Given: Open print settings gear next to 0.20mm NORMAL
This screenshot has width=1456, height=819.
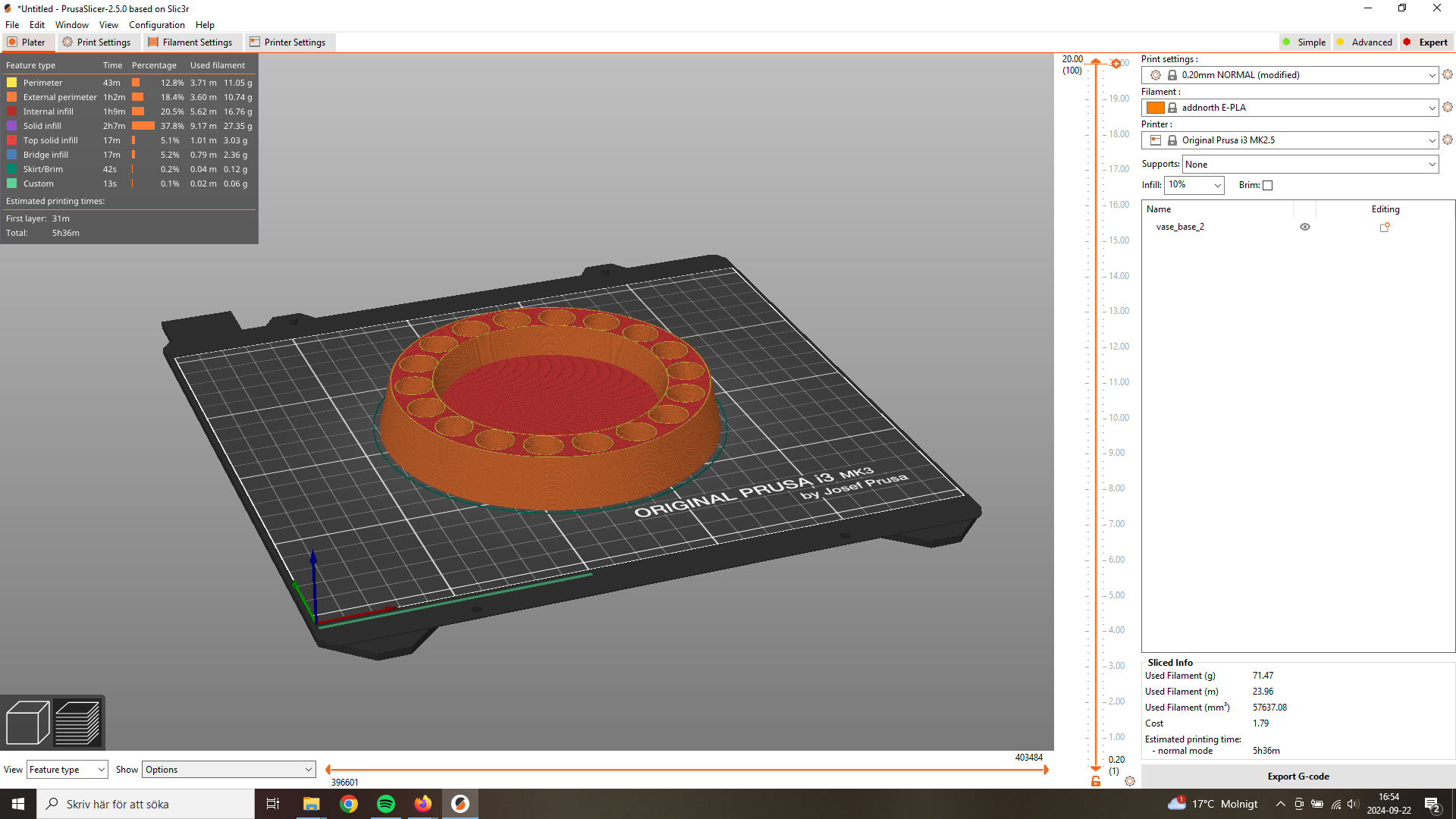Looking at the screenshot, I should (x=1448, y=74).
